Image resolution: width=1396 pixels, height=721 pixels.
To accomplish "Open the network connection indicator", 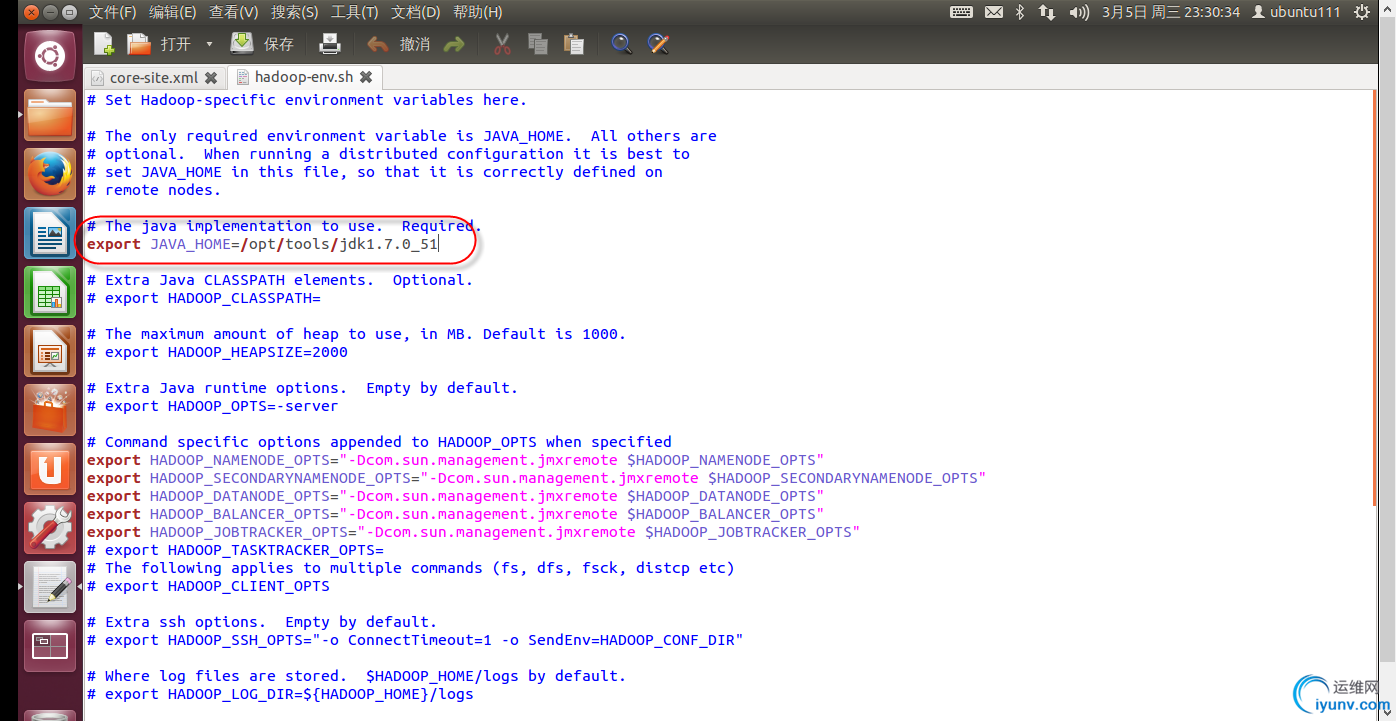I will coord(1047,12).
